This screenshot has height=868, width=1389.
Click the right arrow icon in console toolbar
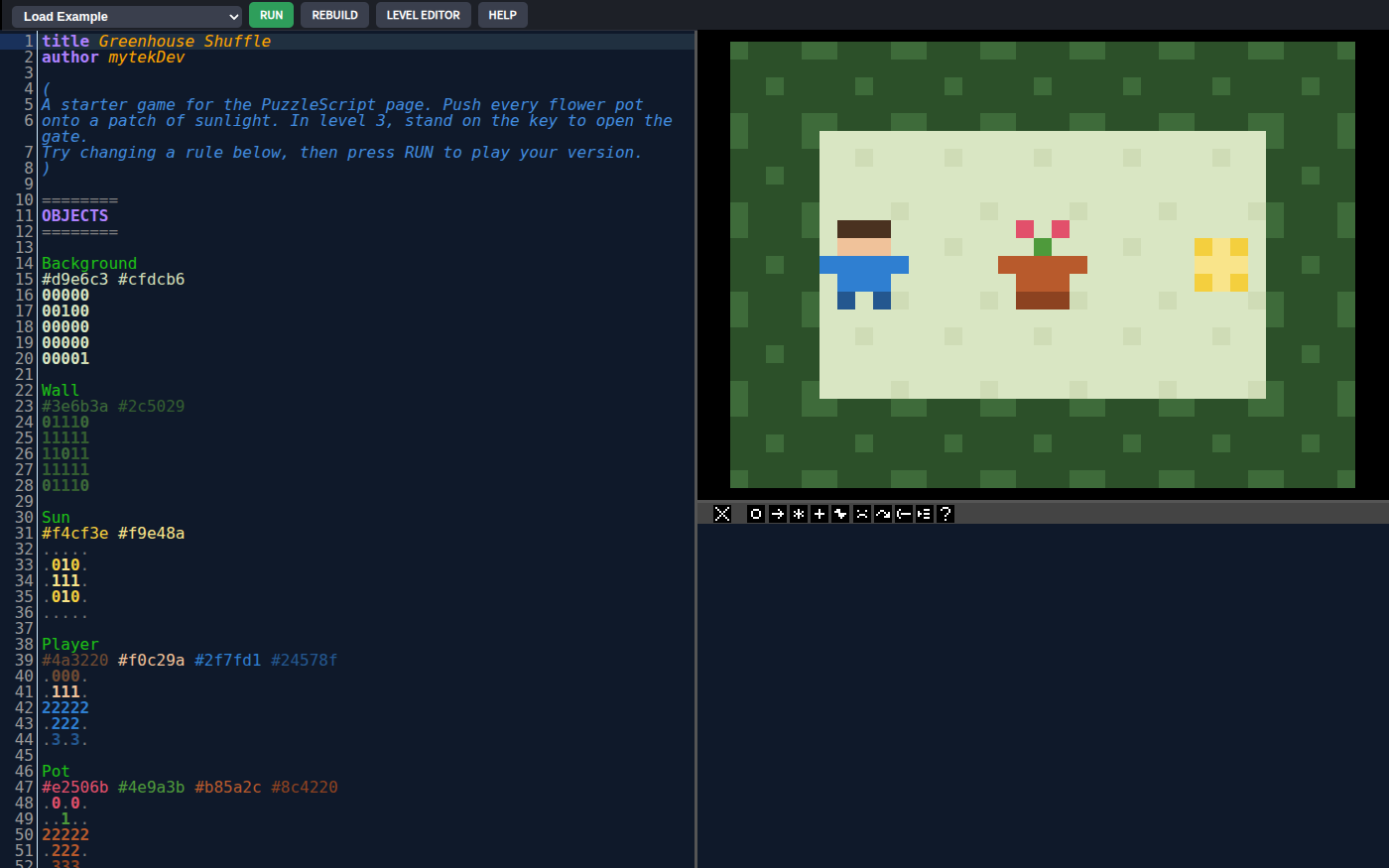[777, 514]
